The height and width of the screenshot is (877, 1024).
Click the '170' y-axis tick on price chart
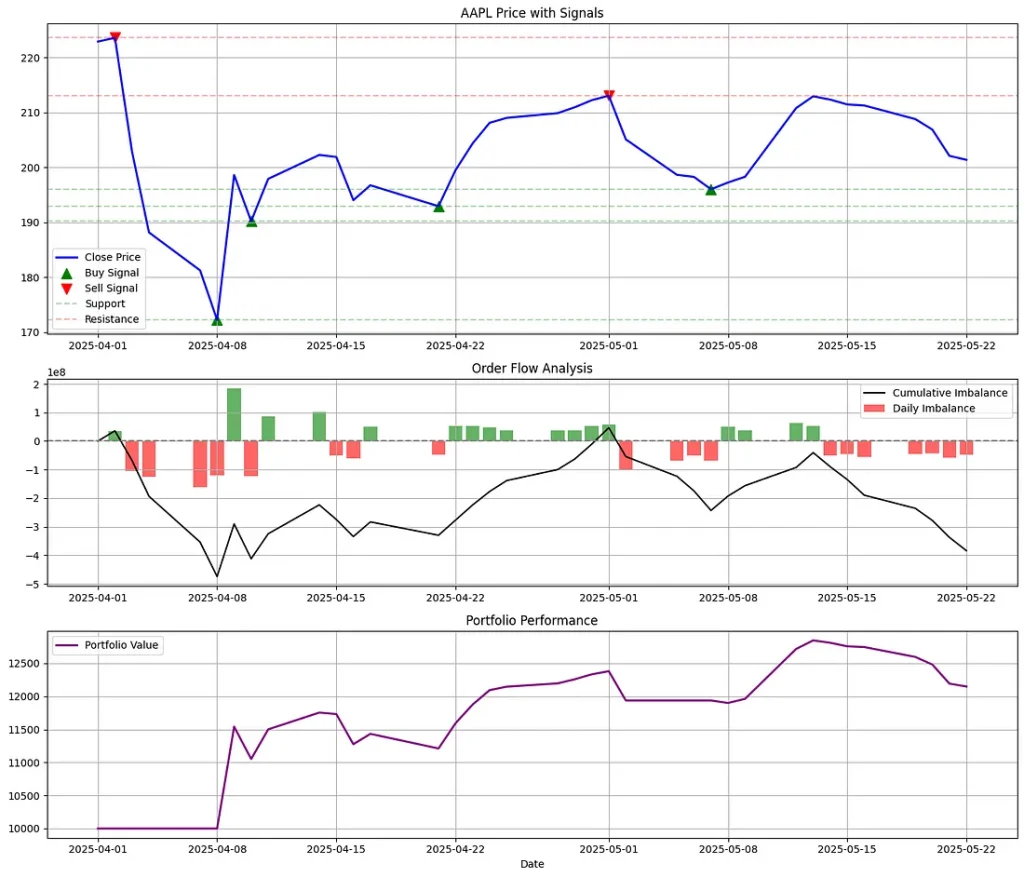[x=30, y=332]
